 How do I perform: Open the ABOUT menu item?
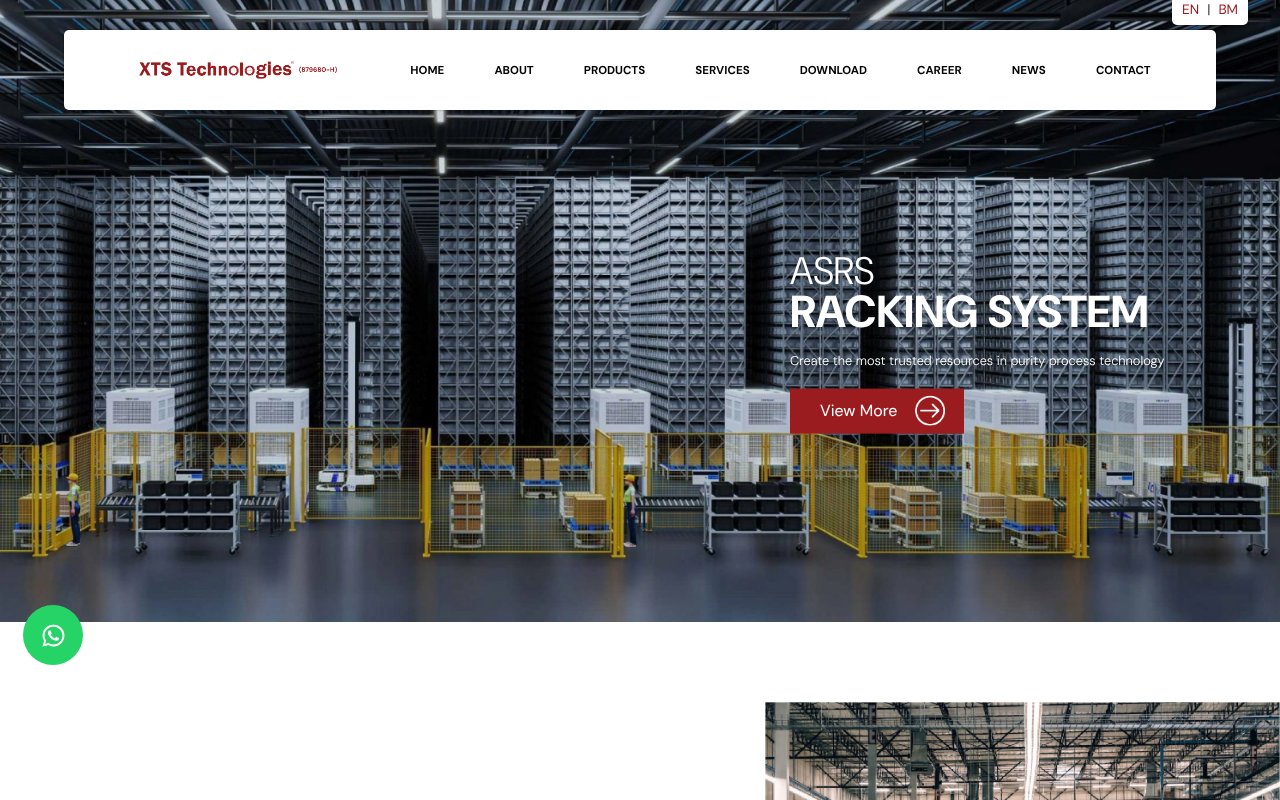[x=514, y=70]
